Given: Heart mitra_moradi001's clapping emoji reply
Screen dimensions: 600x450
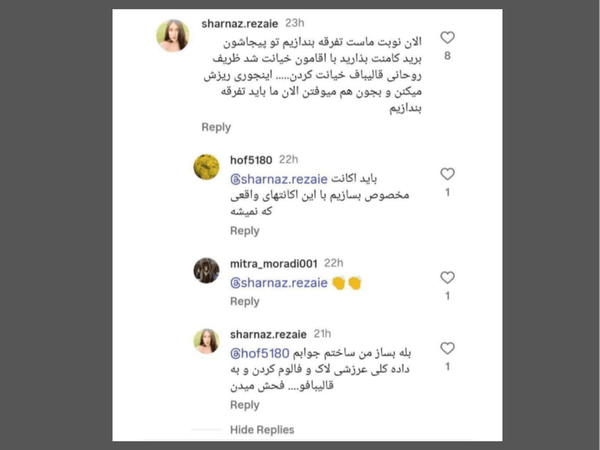Looking at the screenshot, I should click(447, 278).
